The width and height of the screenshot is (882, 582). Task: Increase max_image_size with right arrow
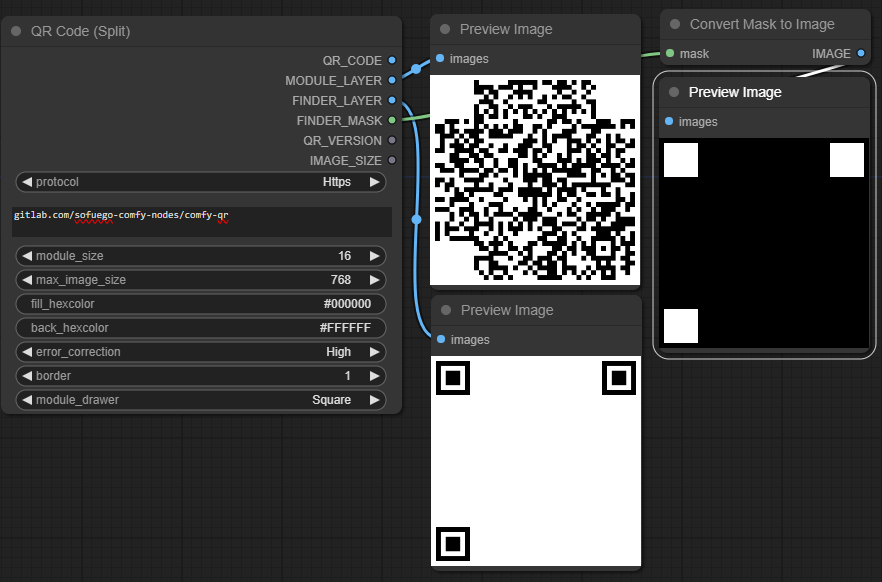pos(375,280)
